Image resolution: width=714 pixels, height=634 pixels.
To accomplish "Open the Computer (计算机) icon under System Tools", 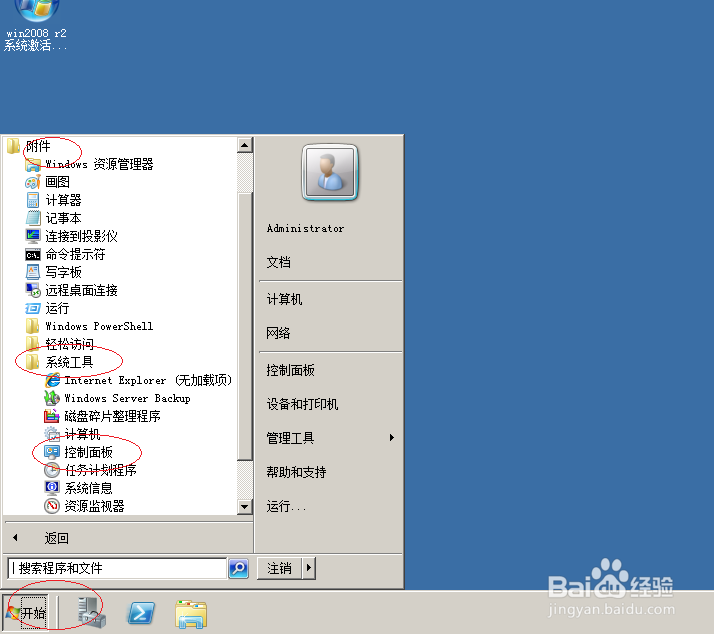I will [52, 434].
